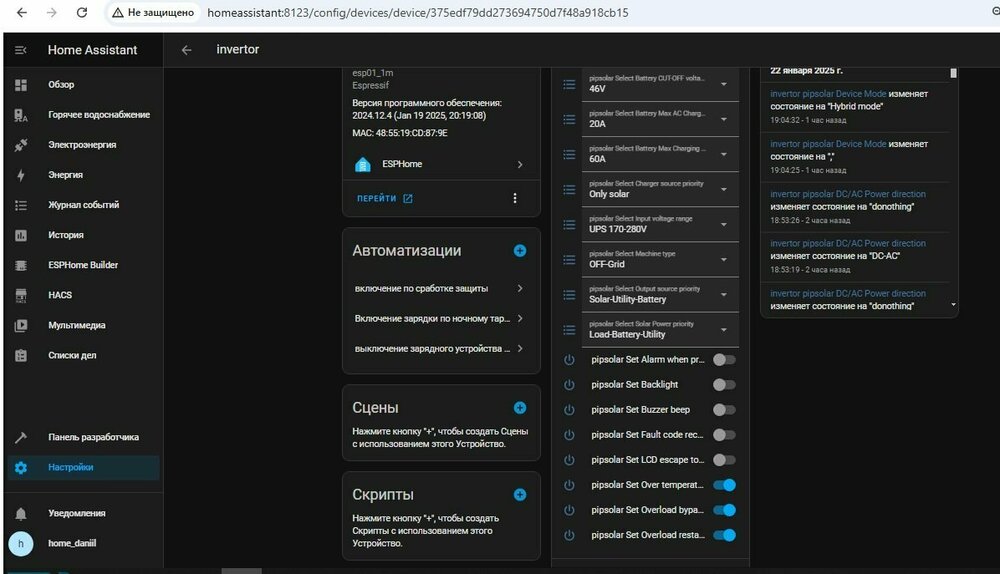
Task: Add a new automation with plus icon
Action: pos(520,251)
